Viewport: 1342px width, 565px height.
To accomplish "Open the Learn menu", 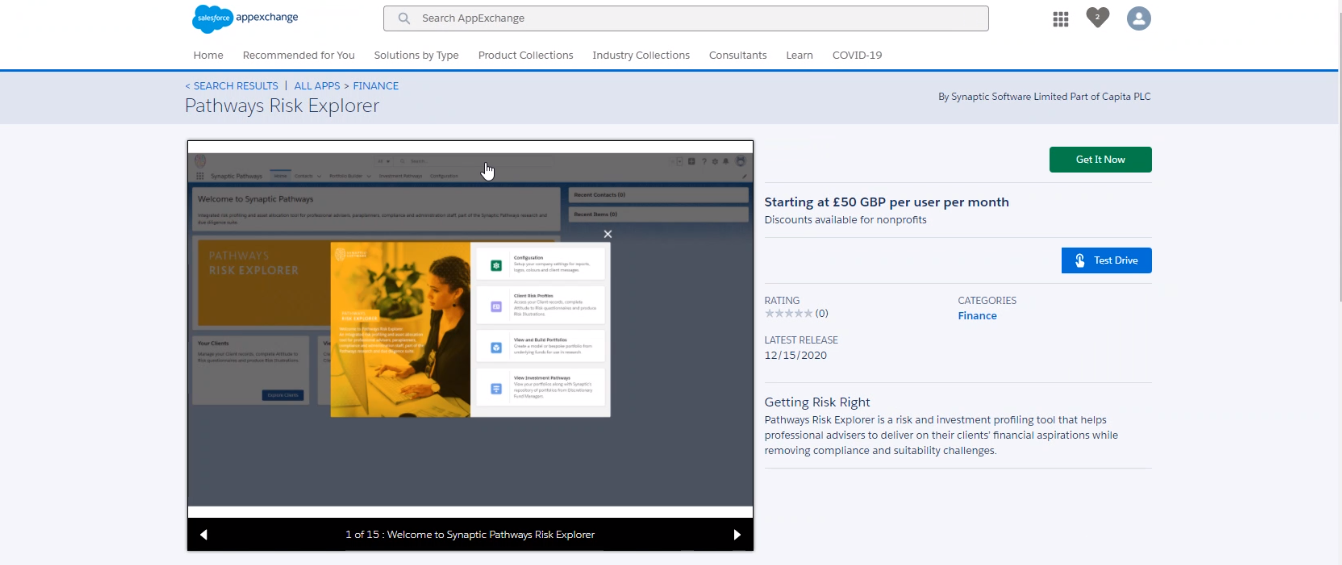I will [799, 55].
